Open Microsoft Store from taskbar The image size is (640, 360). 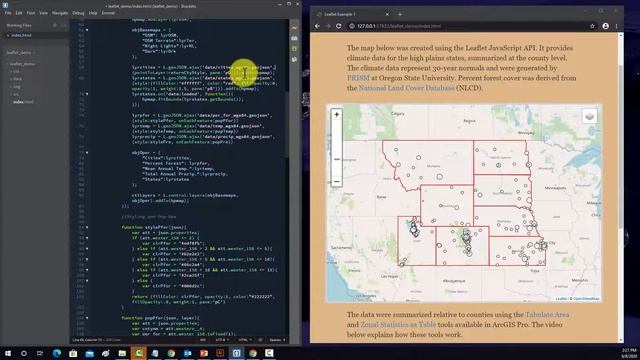click(73, 353)
